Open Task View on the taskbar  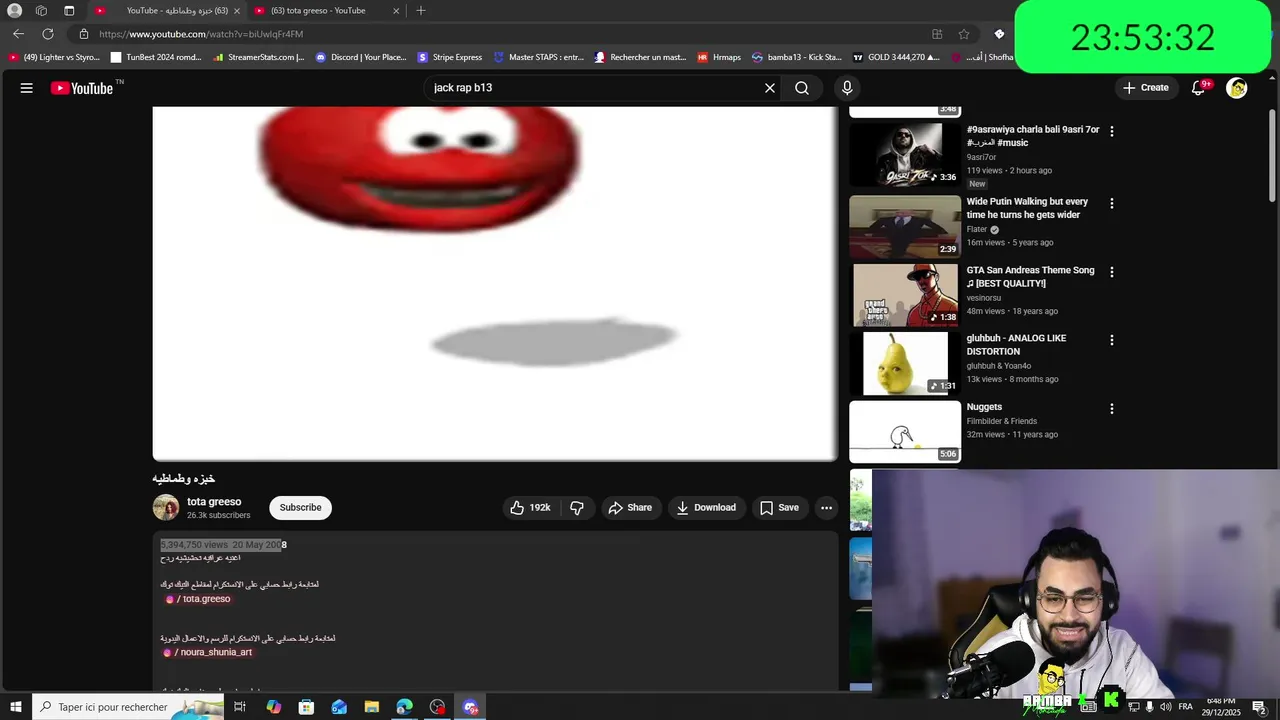tap(240, 707)
